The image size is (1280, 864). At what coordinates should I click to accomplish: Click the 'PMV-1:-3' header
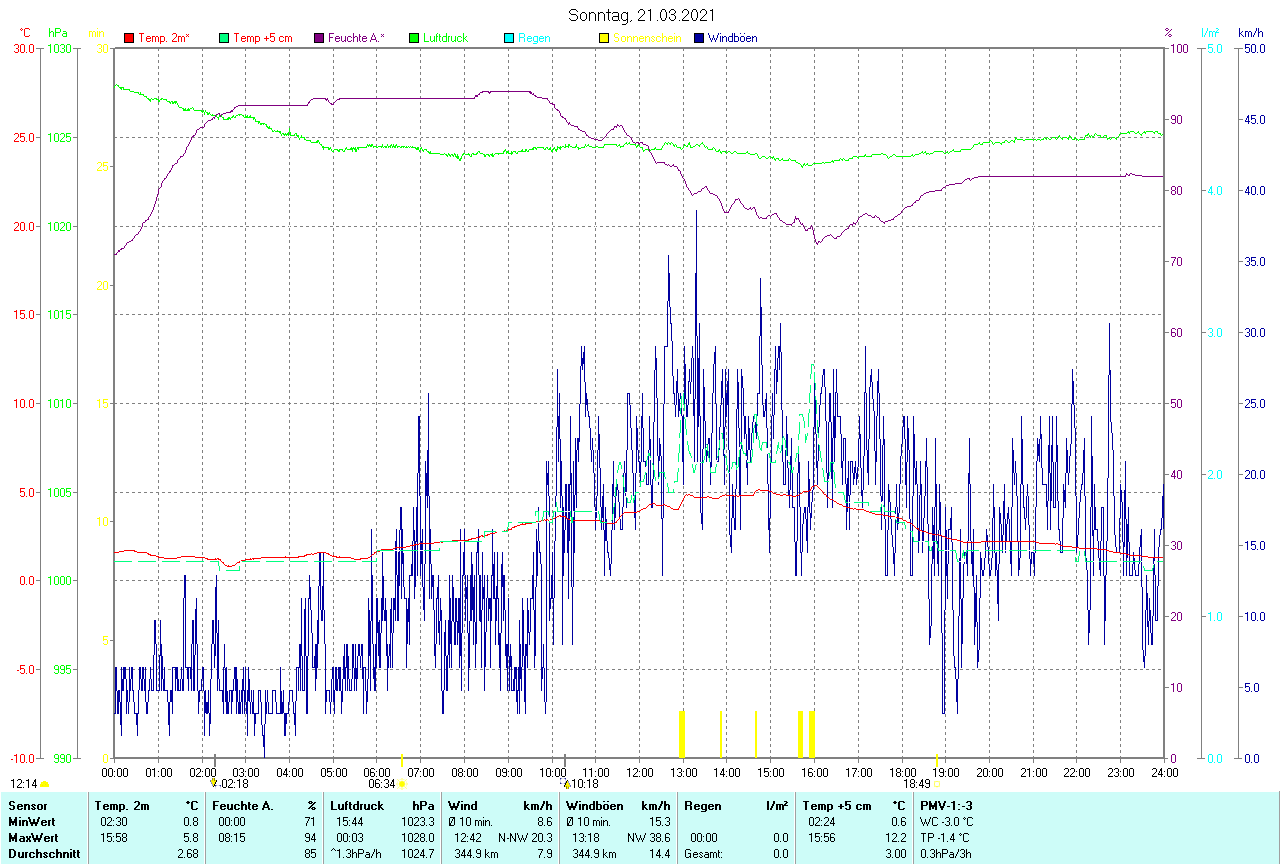pos(946,806)
